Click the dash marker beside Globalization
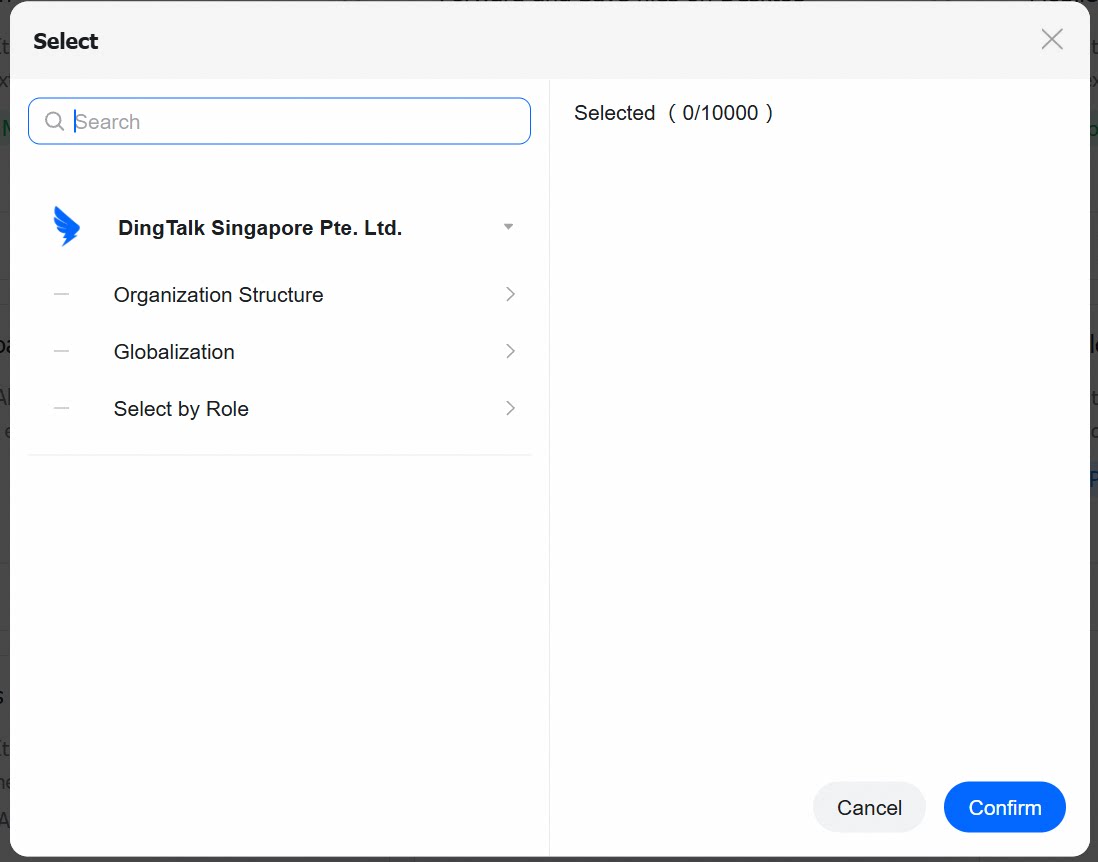Image resolution: width=1098 pixels, height=862 pixels. coord(62,351)
